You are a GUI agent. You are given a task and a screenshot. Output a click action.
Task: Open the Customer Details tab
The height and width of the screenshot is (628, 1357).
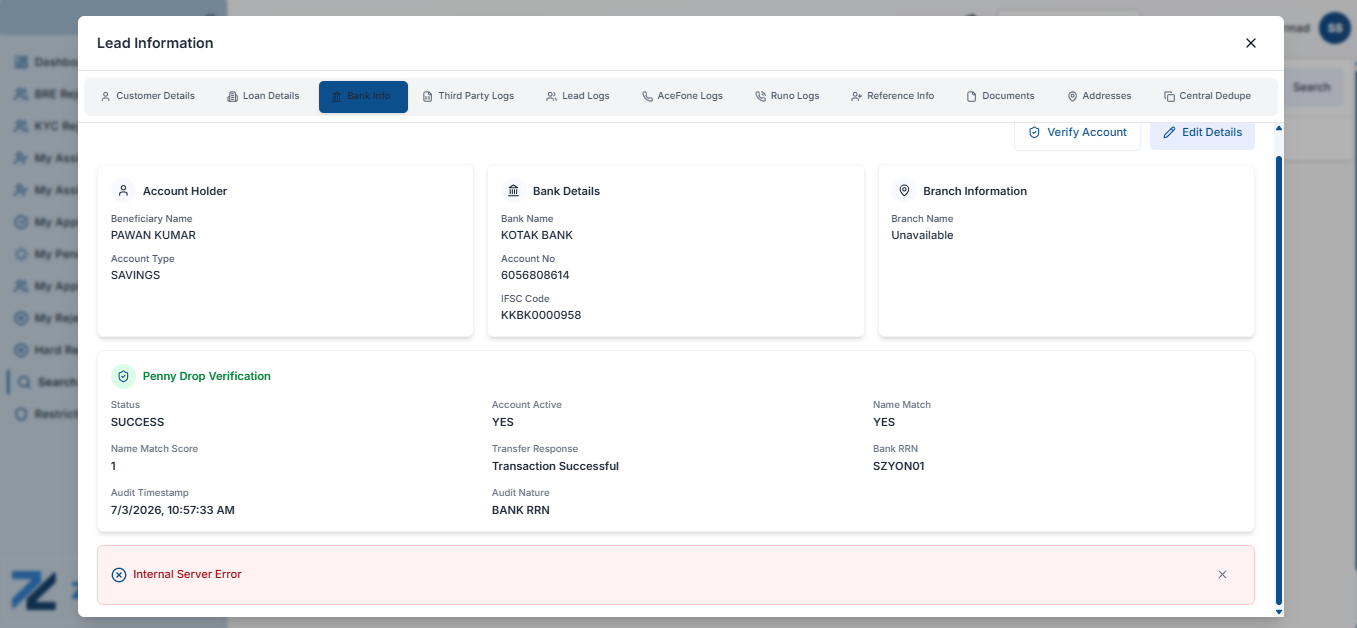coord(147,96)
